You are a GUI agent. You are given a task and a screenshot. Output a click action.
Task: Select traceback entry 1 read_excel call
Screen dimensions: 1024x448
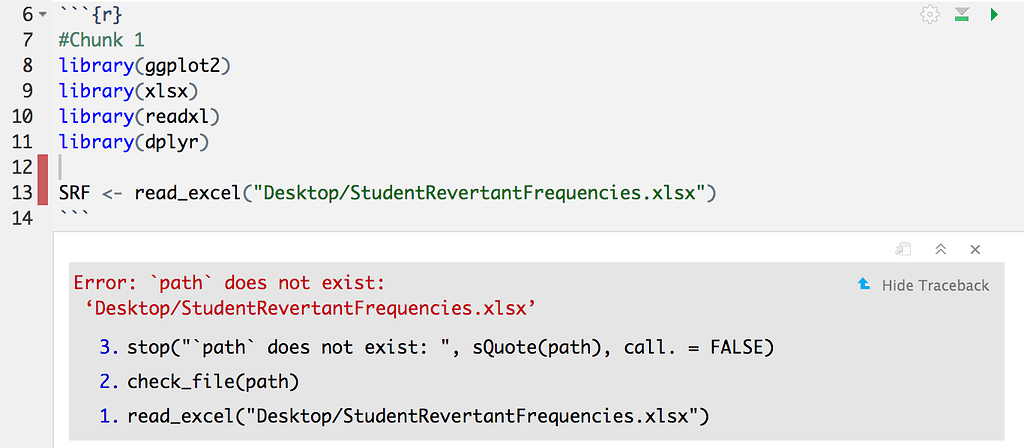(x=404, y=415)
